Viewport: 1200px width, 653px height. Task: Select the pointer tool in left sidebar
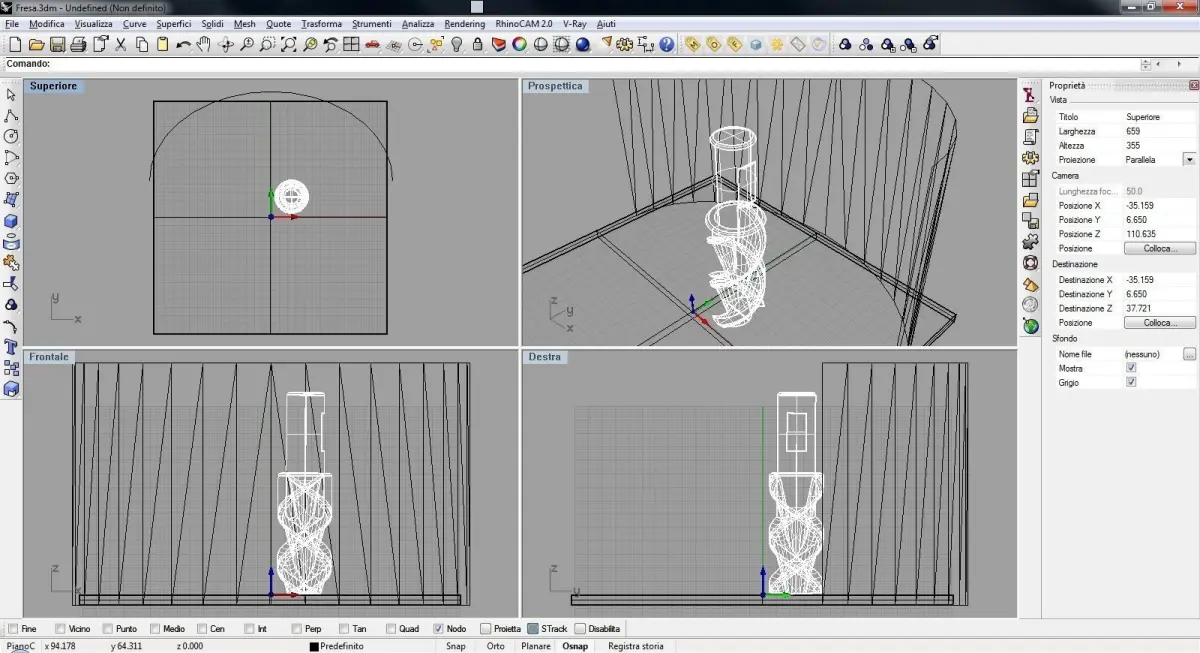coord(11,94)
